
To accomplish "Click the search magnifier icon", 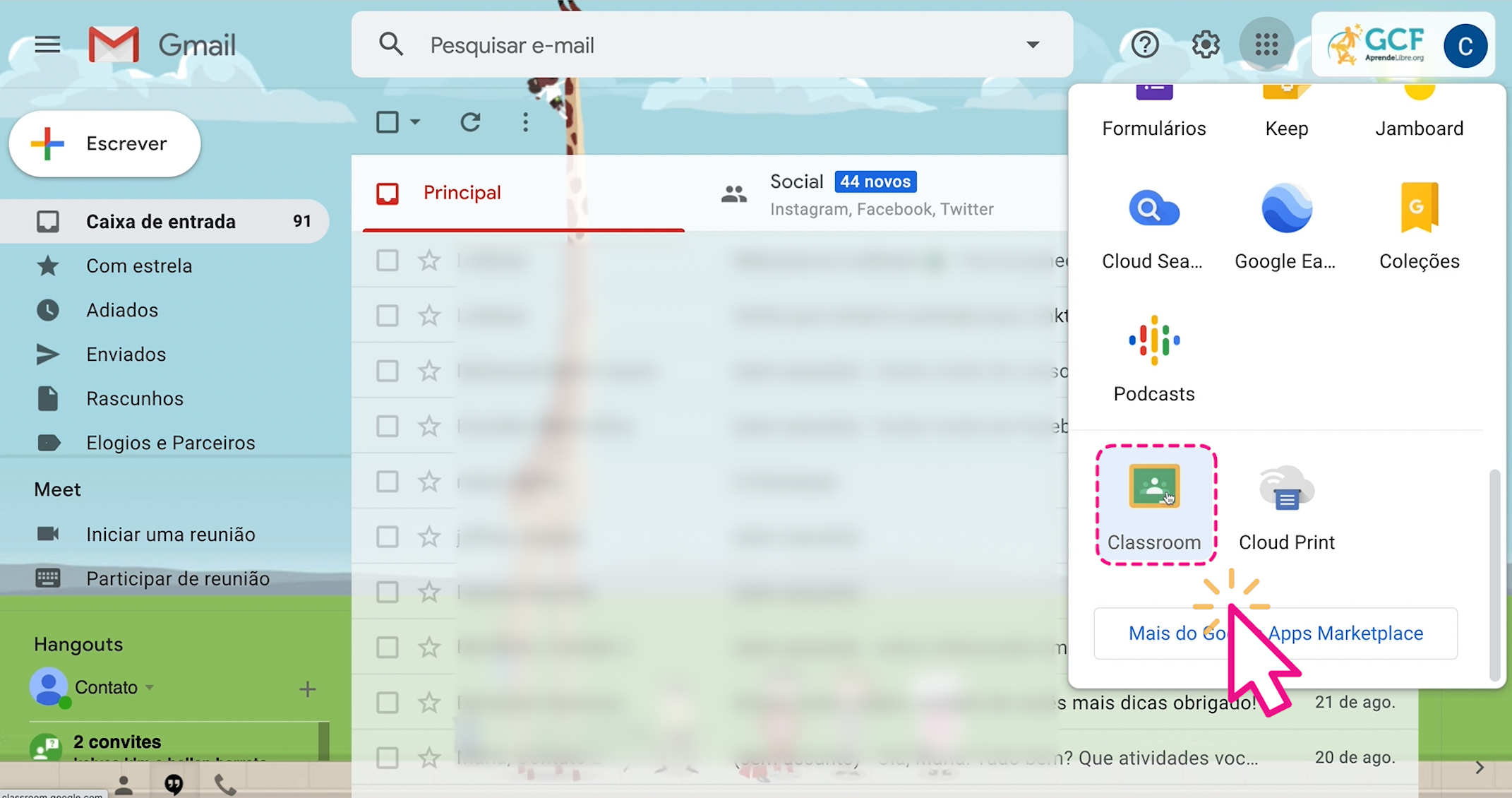I will point(390,44).
